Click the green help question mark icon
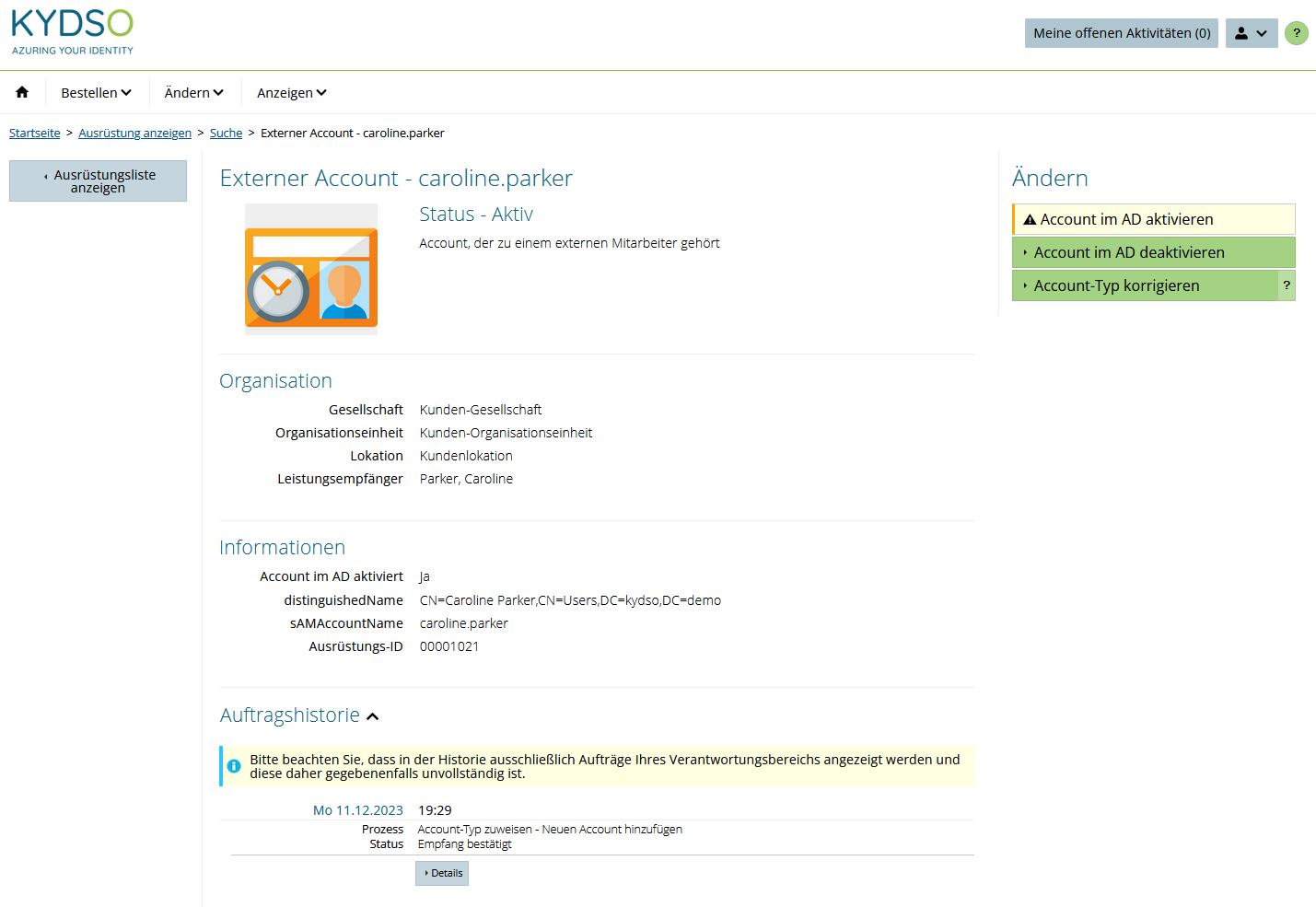 point(1297,32)
